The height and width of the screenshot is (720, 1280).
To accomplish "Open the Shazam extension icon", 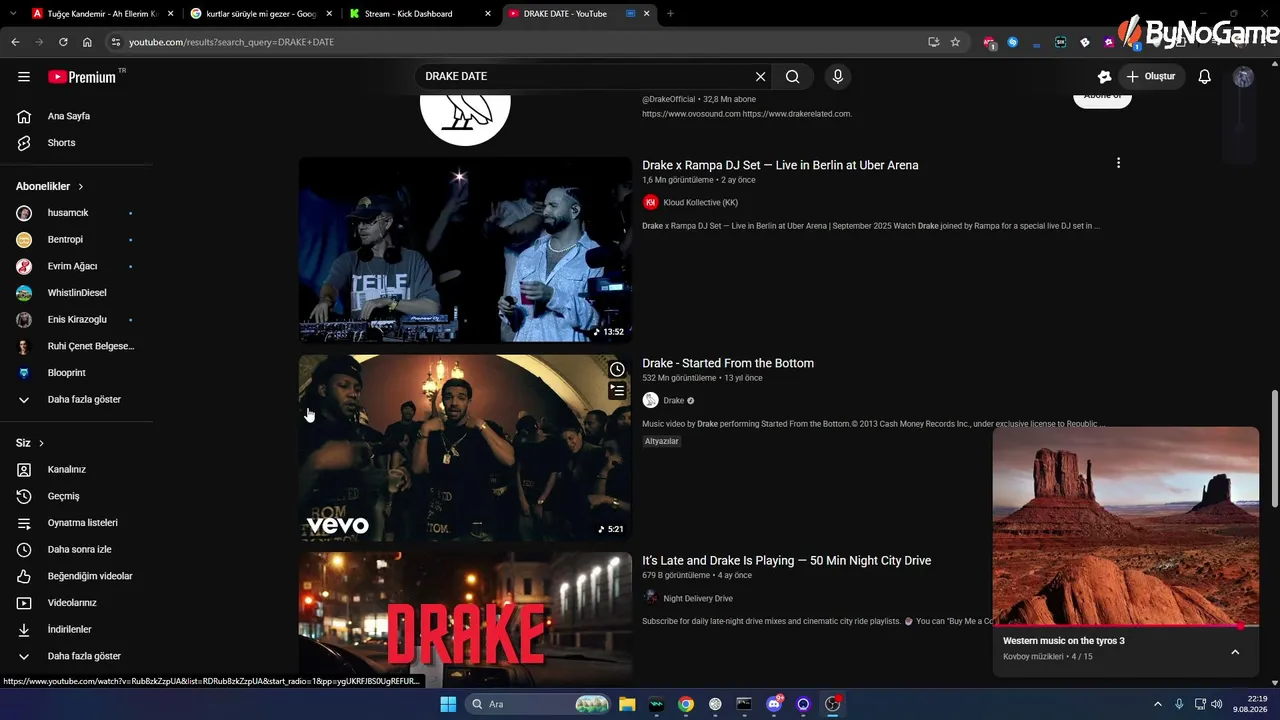I will point(1013,42).
